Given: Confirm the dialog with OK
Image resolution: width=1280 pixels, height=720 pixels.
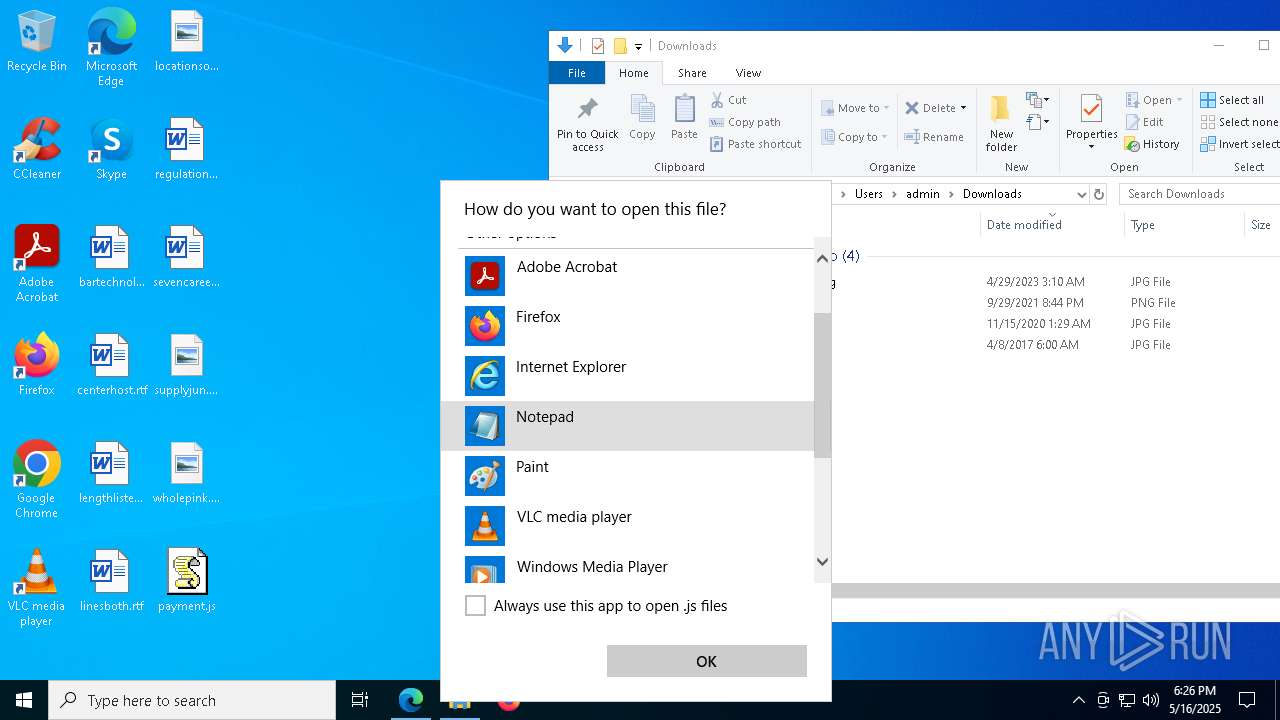Looking at the screenshot, I should pos(706,661).
